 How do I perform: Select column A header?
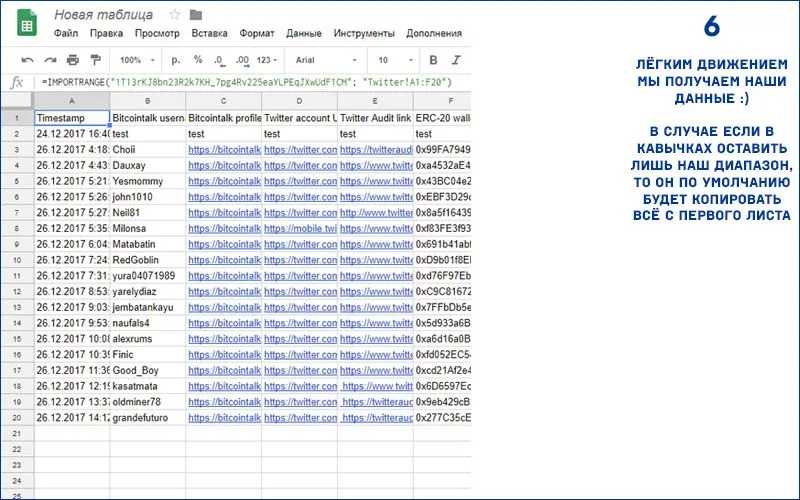tap(71, 101)
